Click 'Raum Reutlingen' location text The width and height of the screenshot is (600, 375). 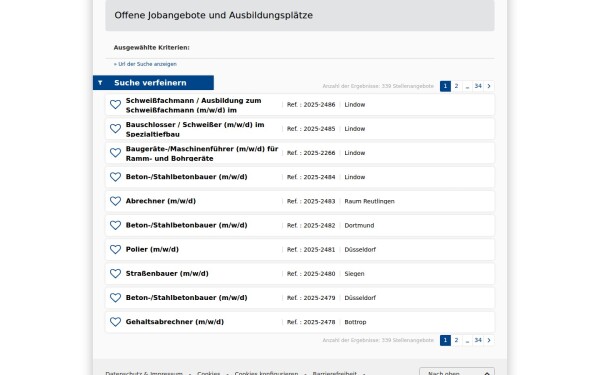coord(369,201)
